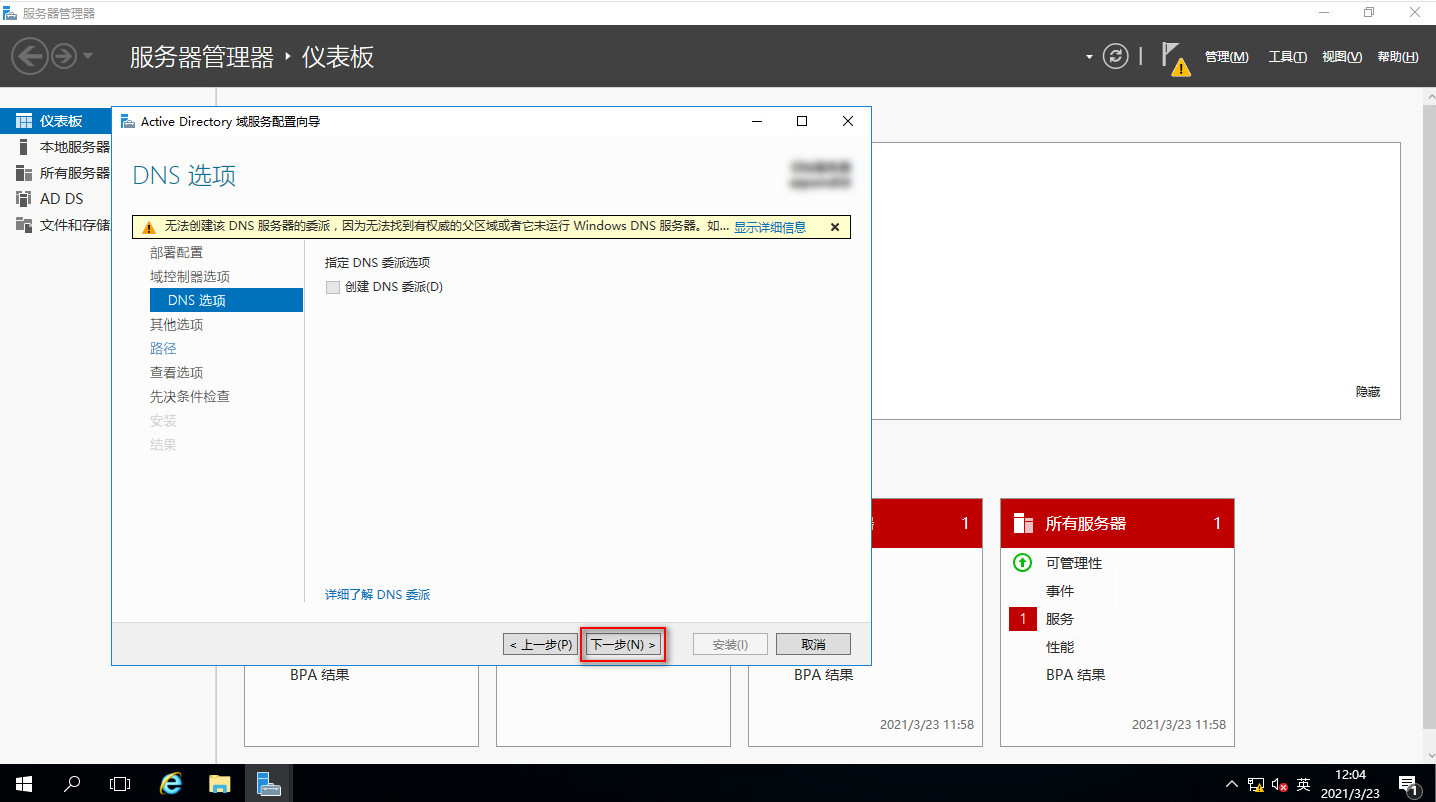Click the forward navigation arrow in Server Manager
Screen dimensions: 1436x802
tap(64, 56)
